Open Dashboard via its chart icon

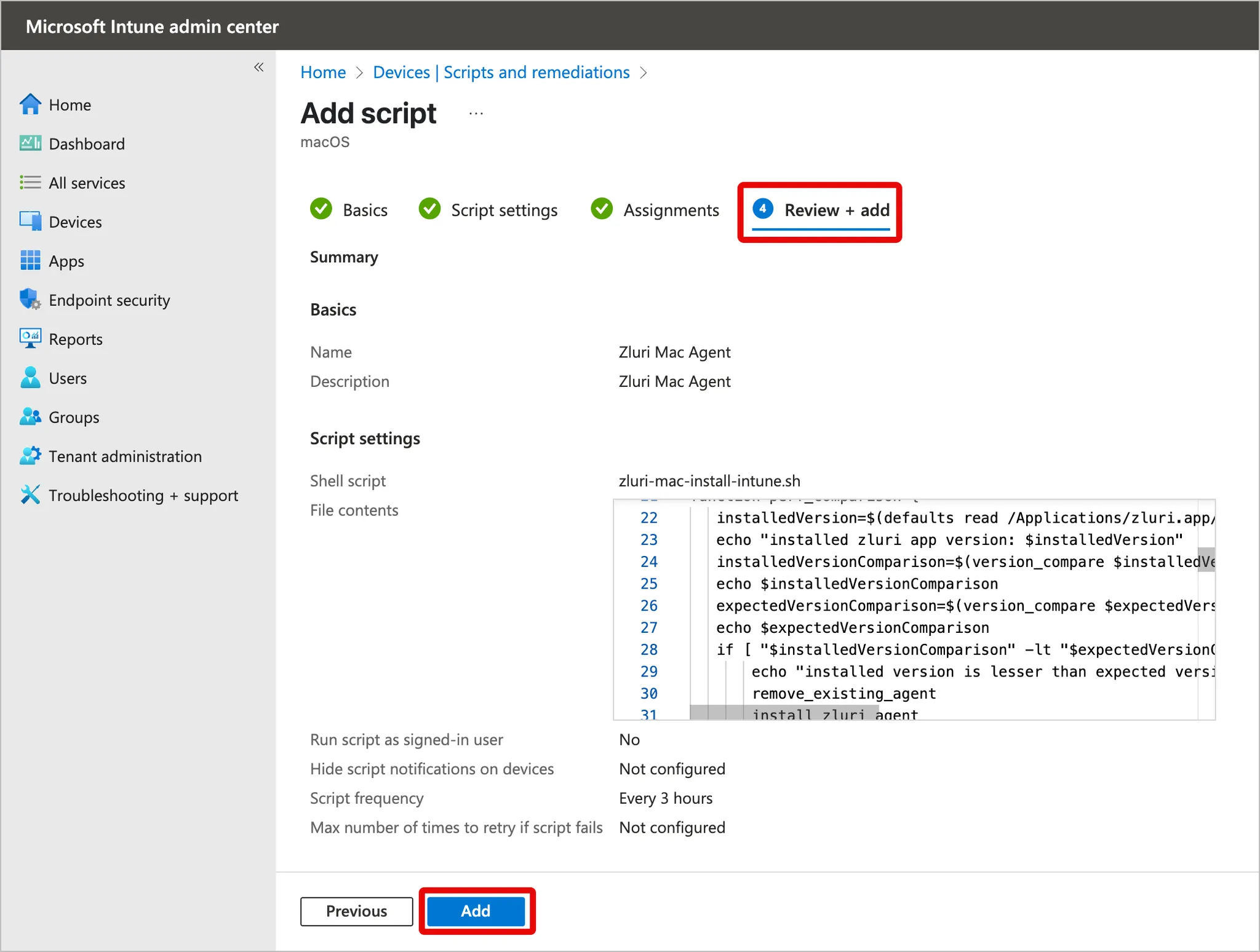[x=30, y=143]
